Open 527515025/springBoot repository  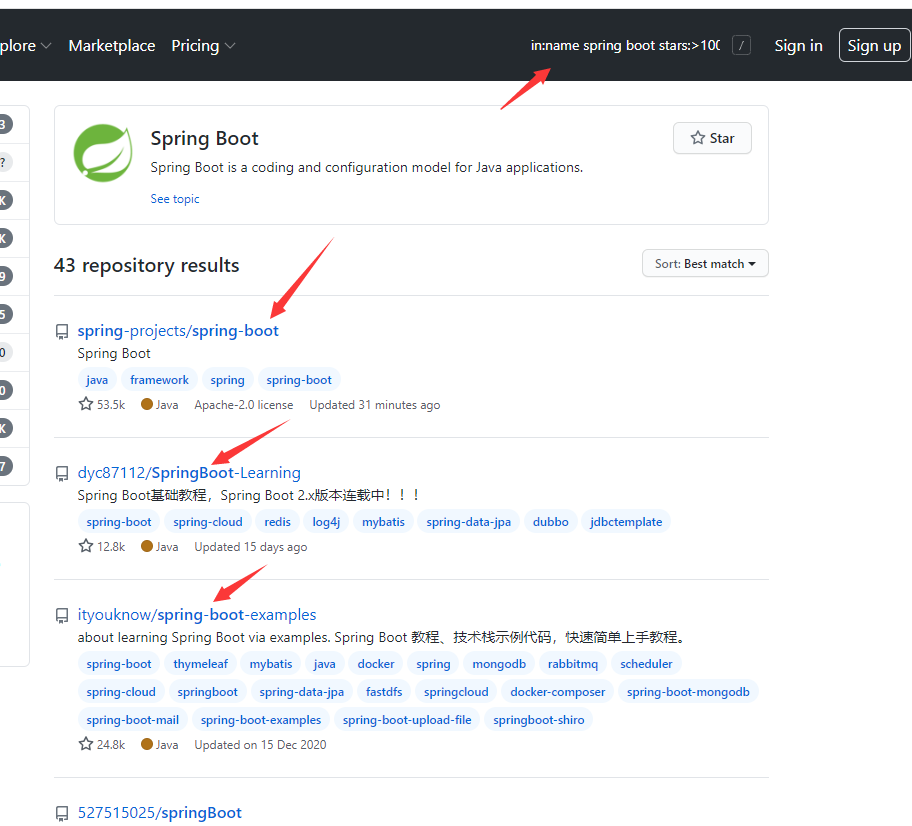click(159, 813)
